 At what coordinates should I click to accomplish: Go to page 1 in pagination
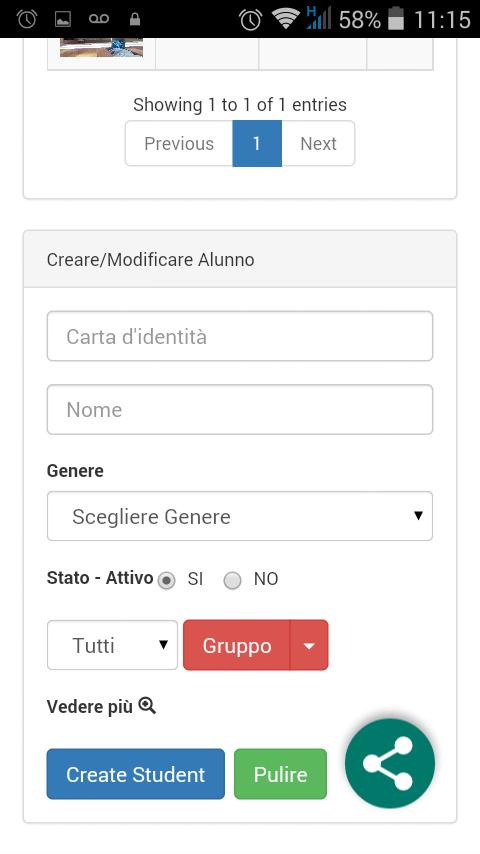click(257, 143)
